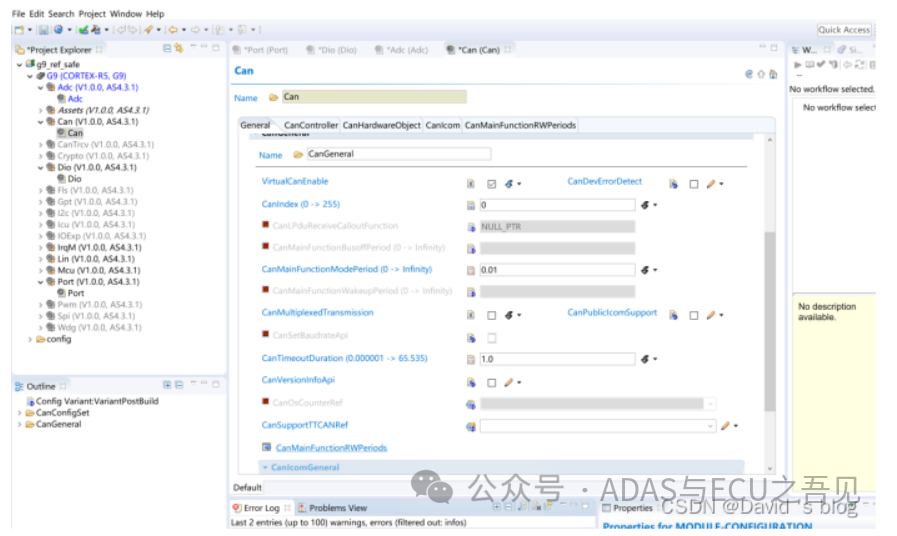Click the folder icon beside CanGeneral name
This screenshot has width=897, height=536.
click(298, 154)
